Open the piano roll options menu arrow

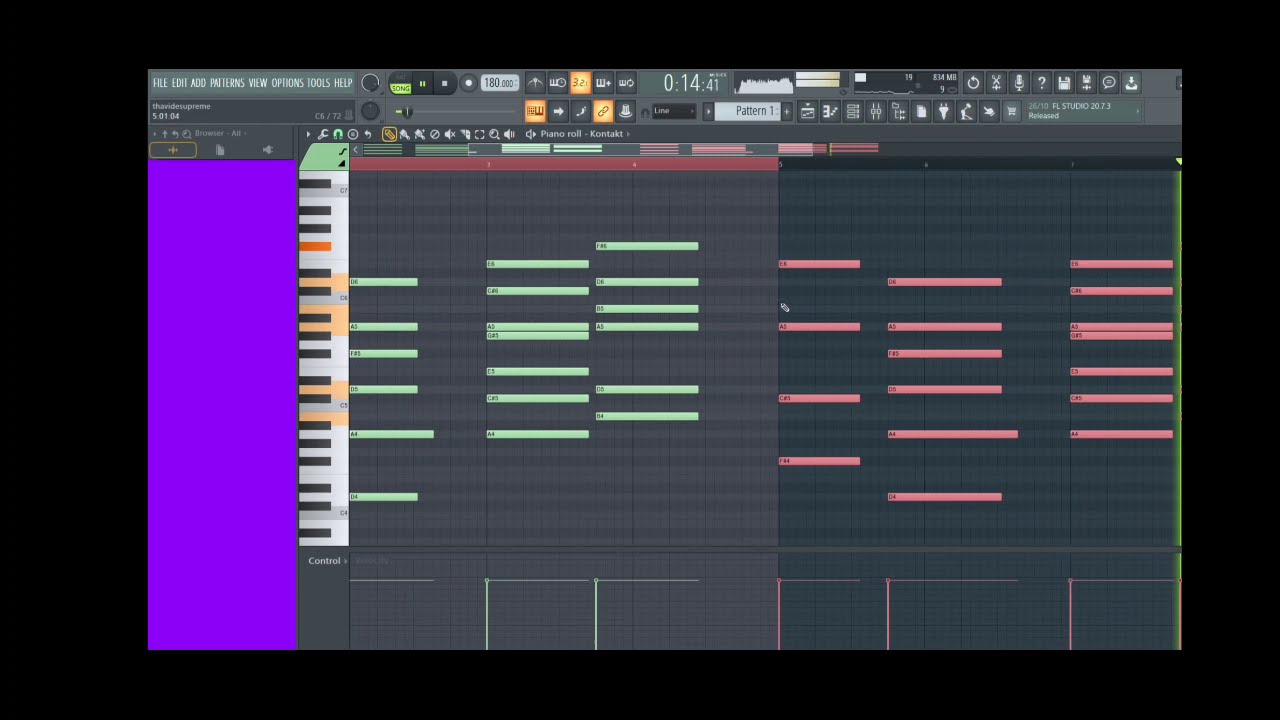(x=308, y=134)
